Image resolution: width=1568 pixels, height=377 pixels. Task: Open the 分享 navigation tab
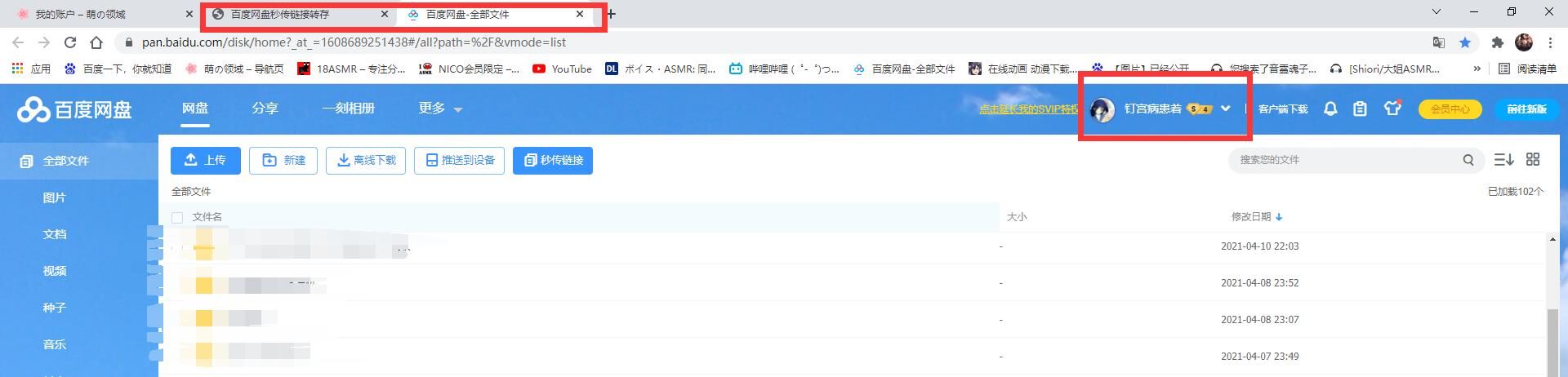265,109
